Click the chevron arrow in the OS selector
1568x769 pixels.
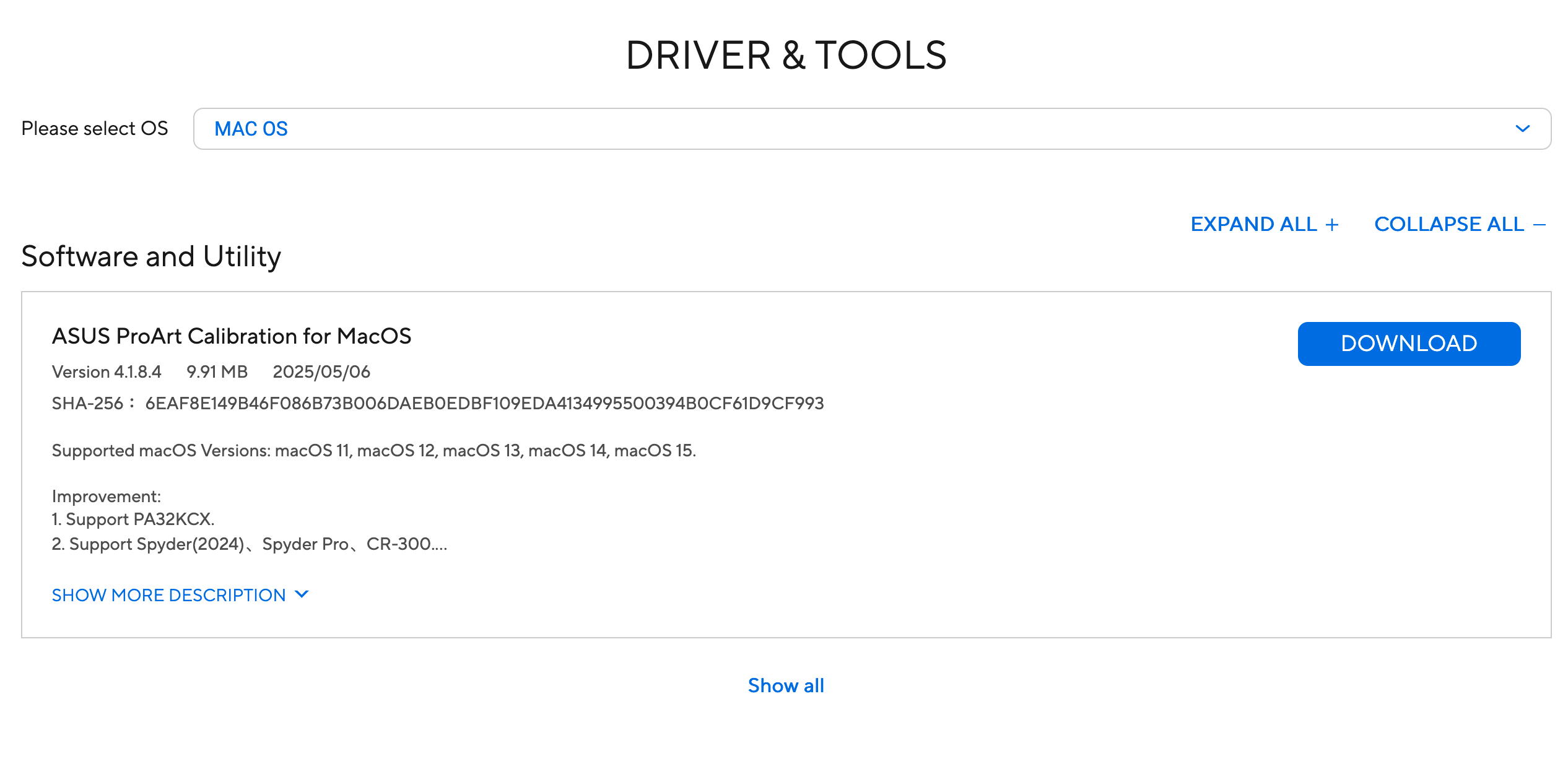(x=1523, y=129)
